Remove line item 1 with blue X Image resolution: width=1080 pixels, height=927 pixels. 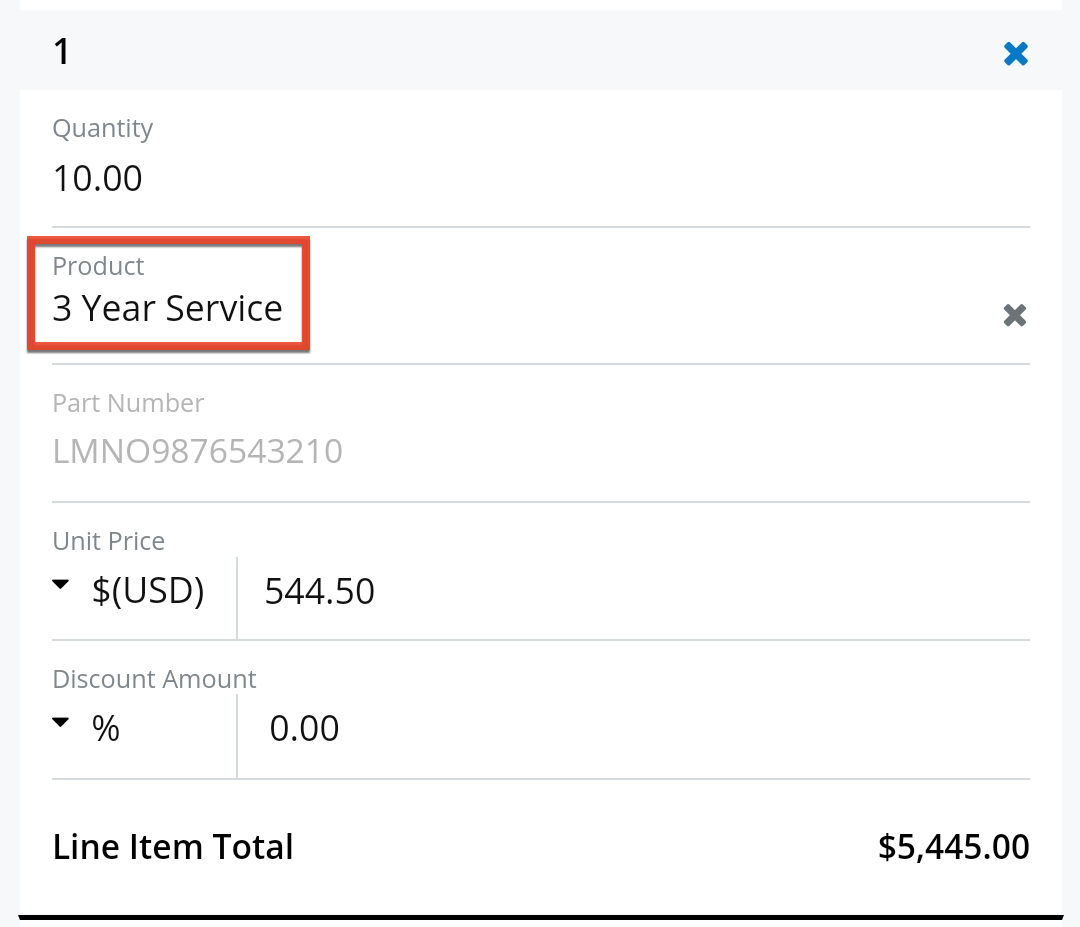click(1015, 54)
